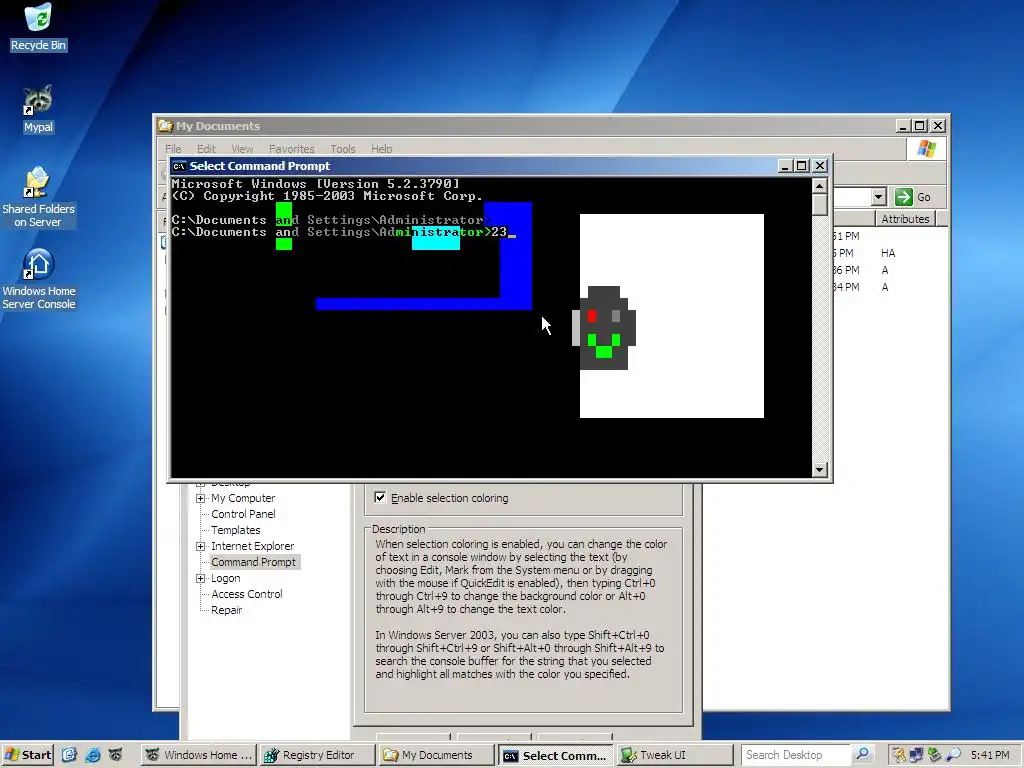Click the Command Prompt scrollbar thumb
Image resolution: width=1024 pixels, height=768 pixels.
820,204
